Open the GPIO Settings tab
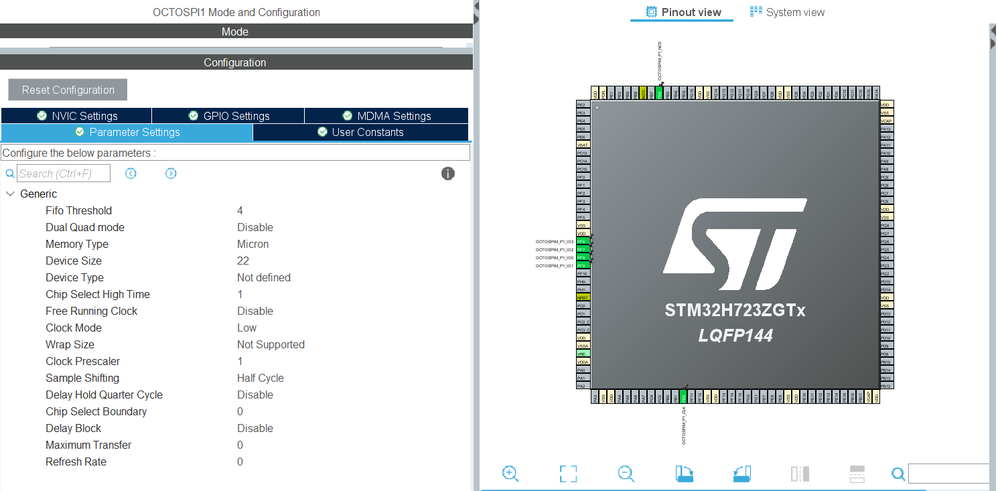Image resolution: width=998 pixels, height=491 pixels. [228, 116]
